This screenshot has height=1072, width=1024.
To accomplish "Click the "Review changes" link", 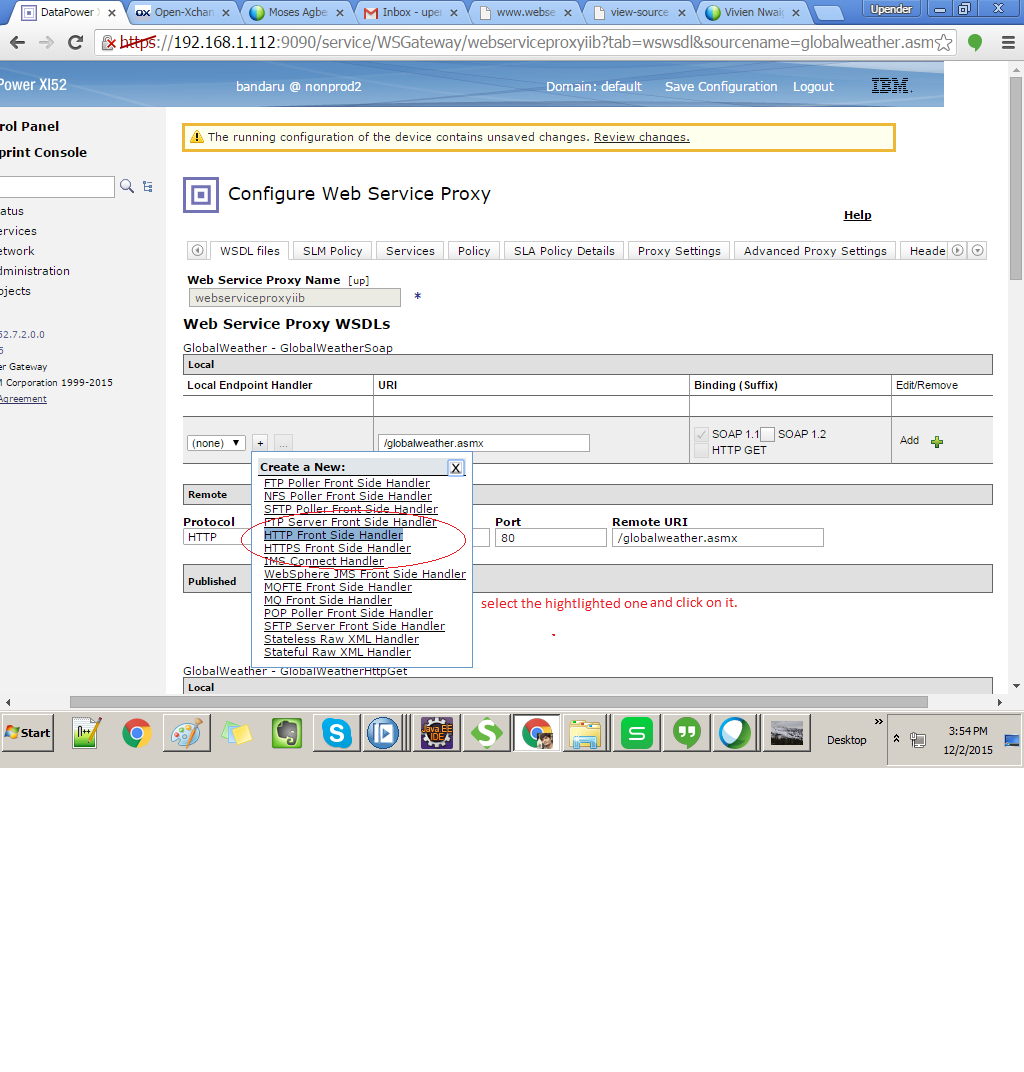I will coord(643,137).
